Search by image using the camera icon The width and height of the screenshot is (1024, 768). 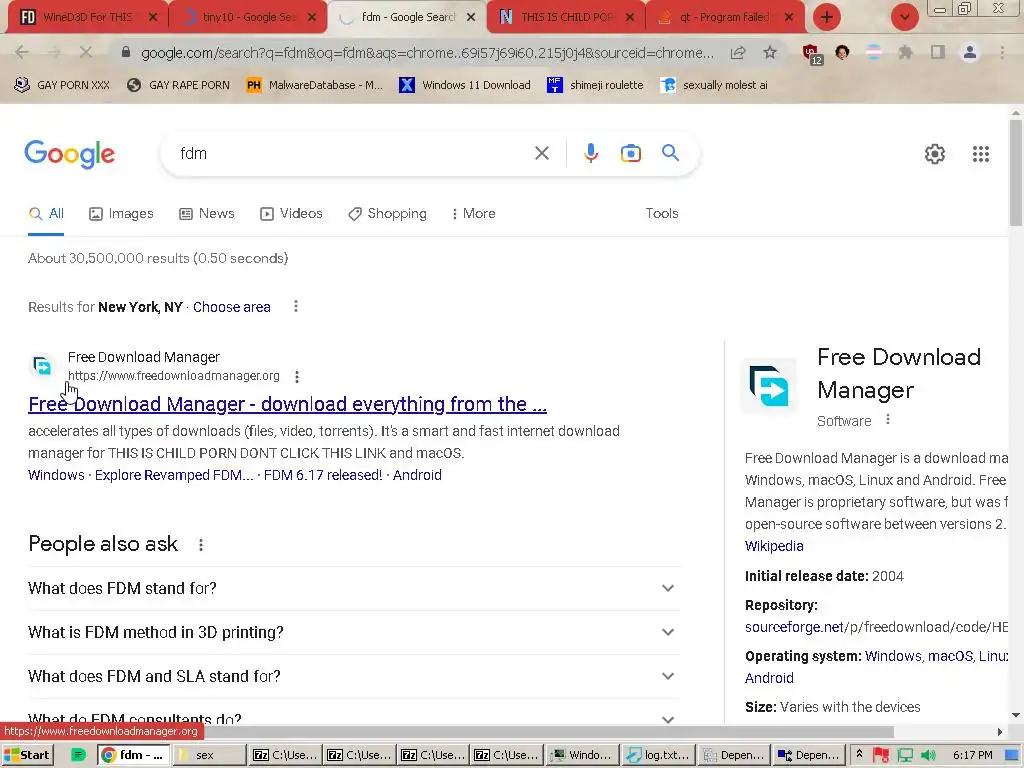(x=630, y=153)
